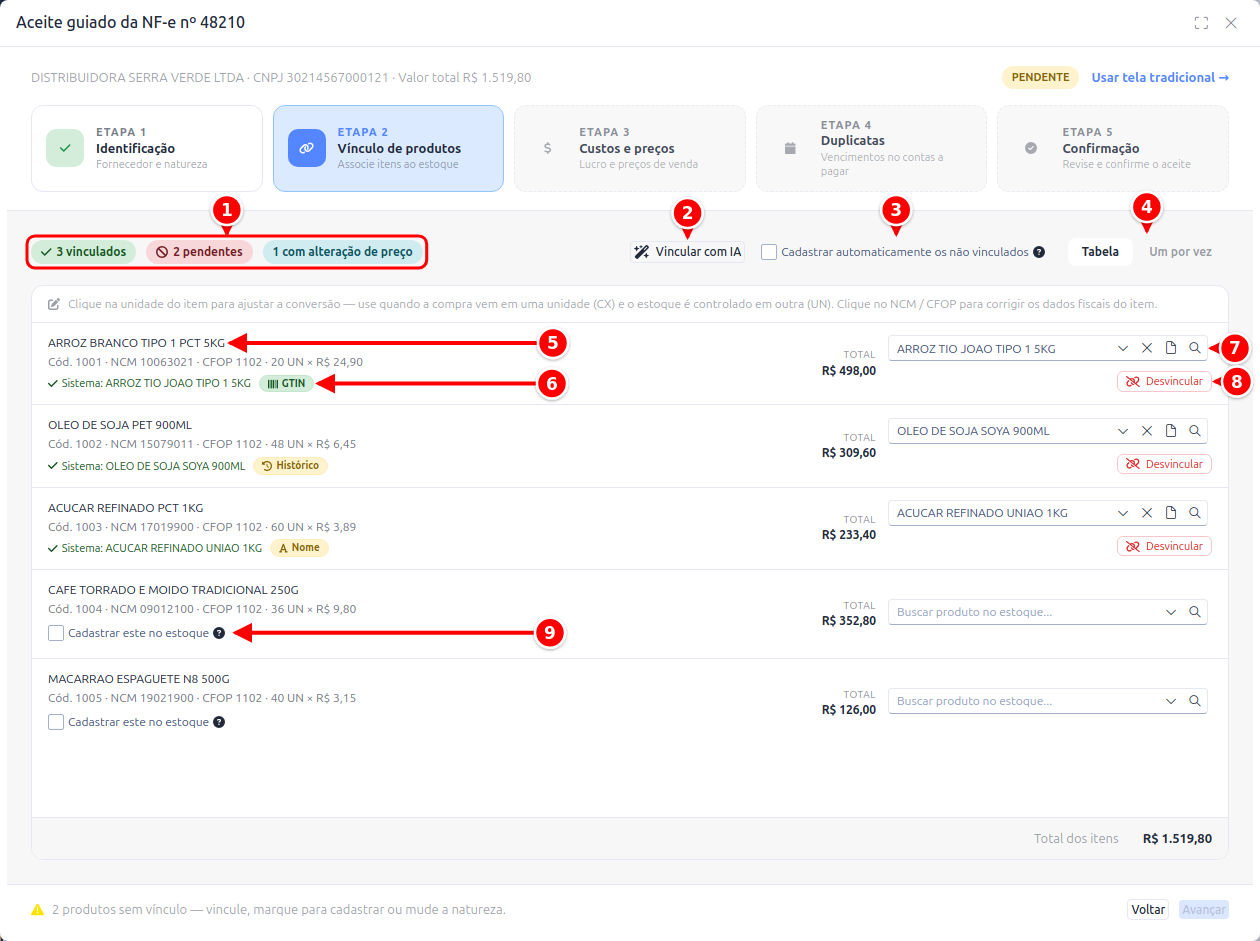The image size is (1260, 941).
Task: Open Etapa 4 Duplicatas step
Action: pos(871,148)
